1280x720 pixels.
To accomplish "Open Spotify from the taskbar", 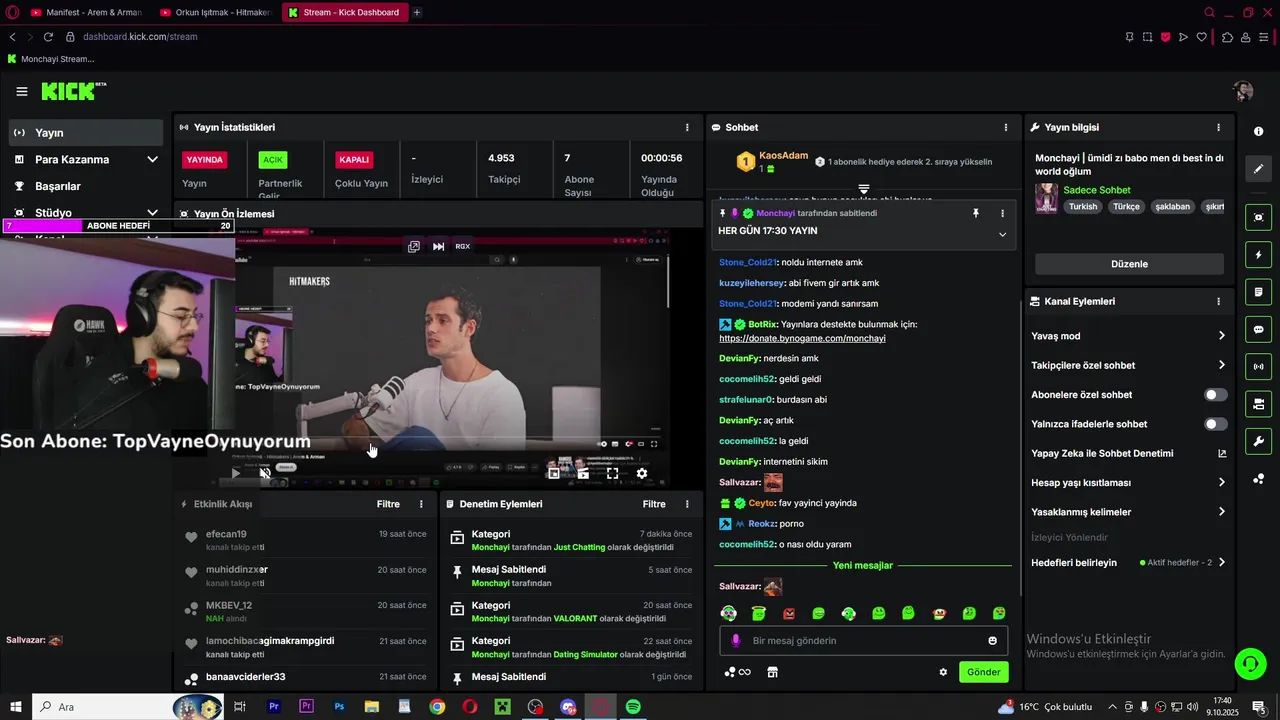I will pos(633,707).
